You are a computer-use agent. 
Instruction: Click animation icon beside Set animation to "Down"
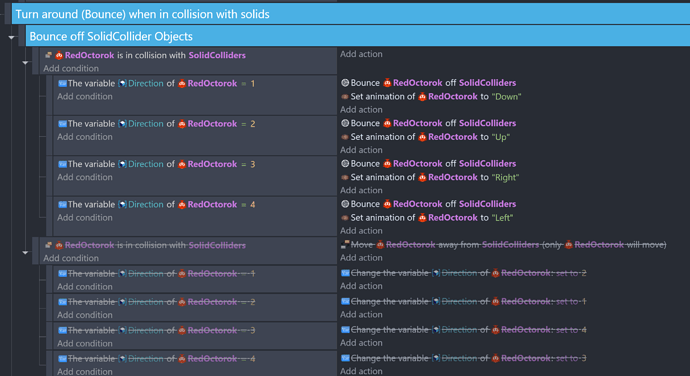click(345, 96)
